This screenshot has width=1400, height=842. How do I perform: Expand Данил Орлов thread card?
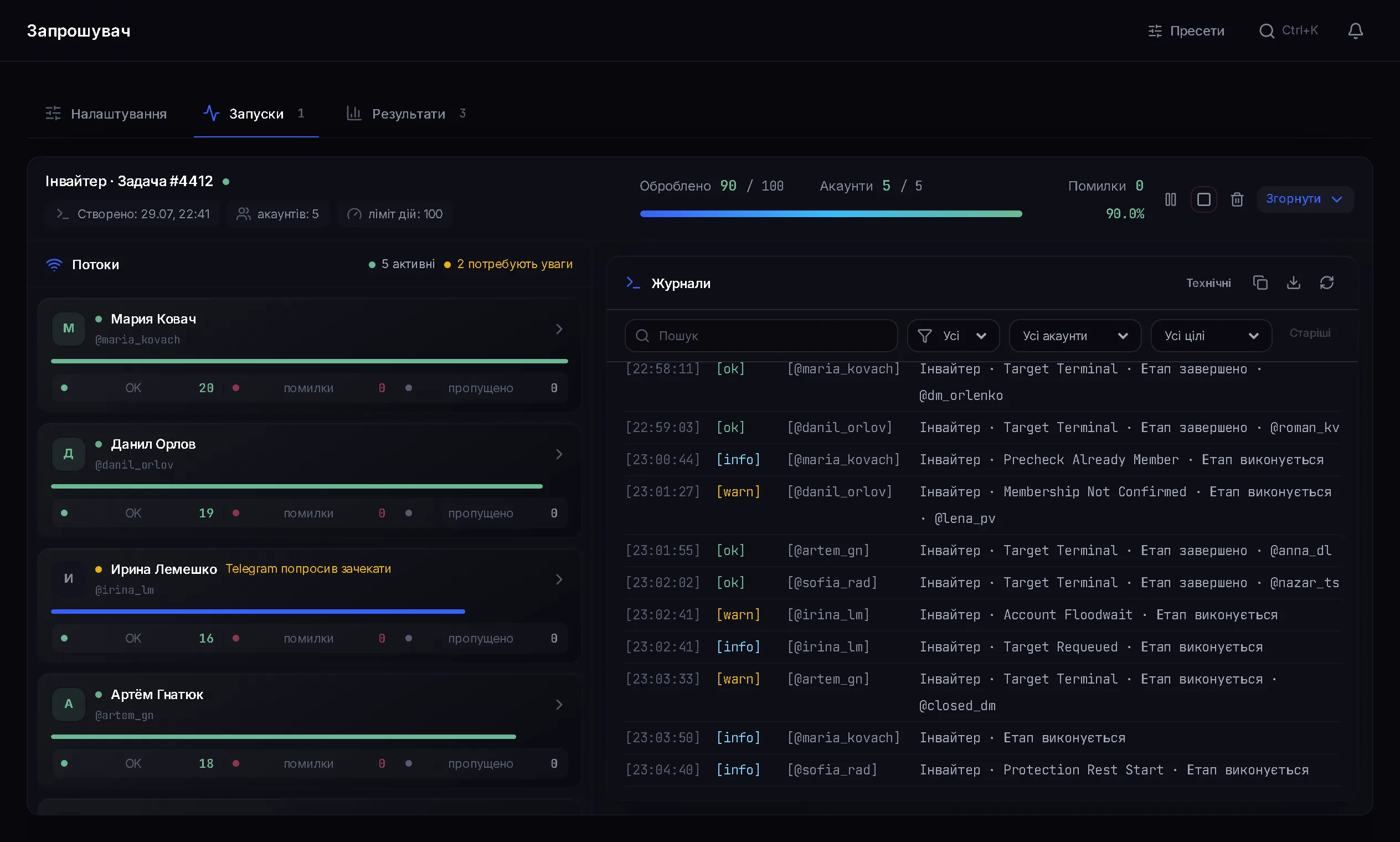point(559,454)
